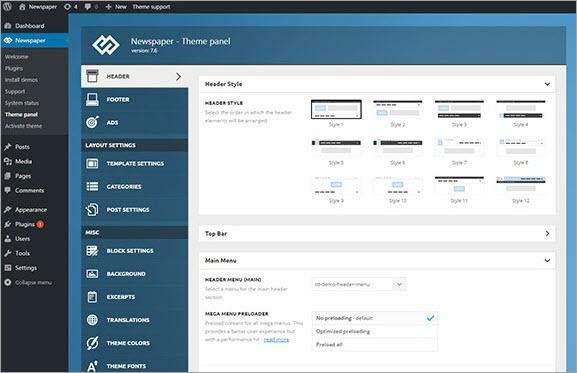Open Theme support in admin bar
Screen dimensions: 577x373
point(151,7)
